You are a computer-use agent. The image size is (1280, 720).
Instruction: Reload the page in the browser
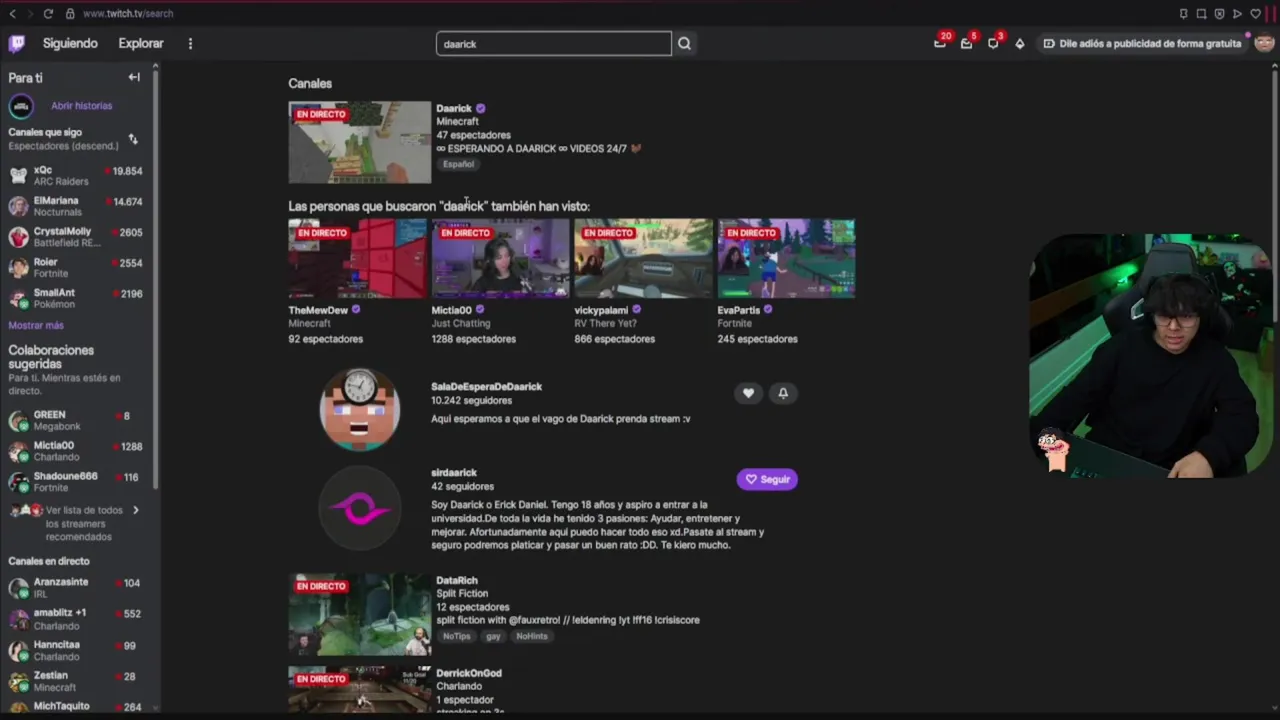pyautogui.click(x=47, y=14)
